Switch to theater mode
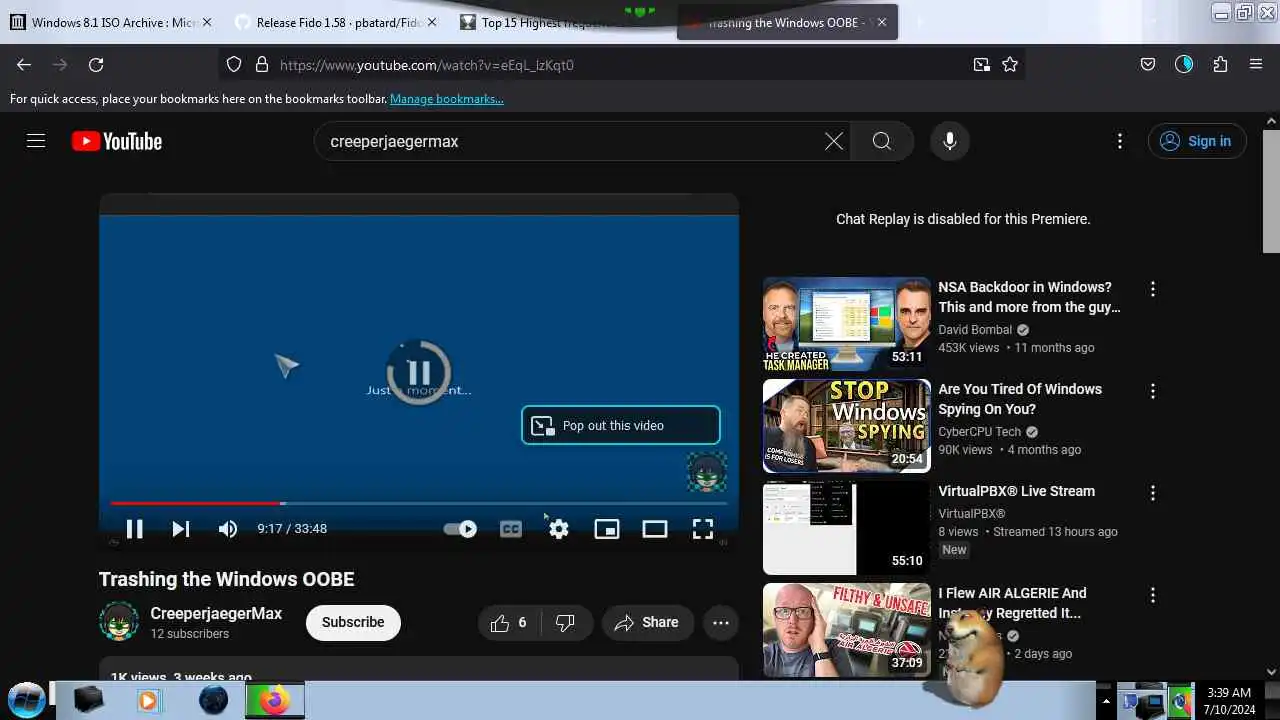Screen dimensions: 1280x720 point(655,529)
